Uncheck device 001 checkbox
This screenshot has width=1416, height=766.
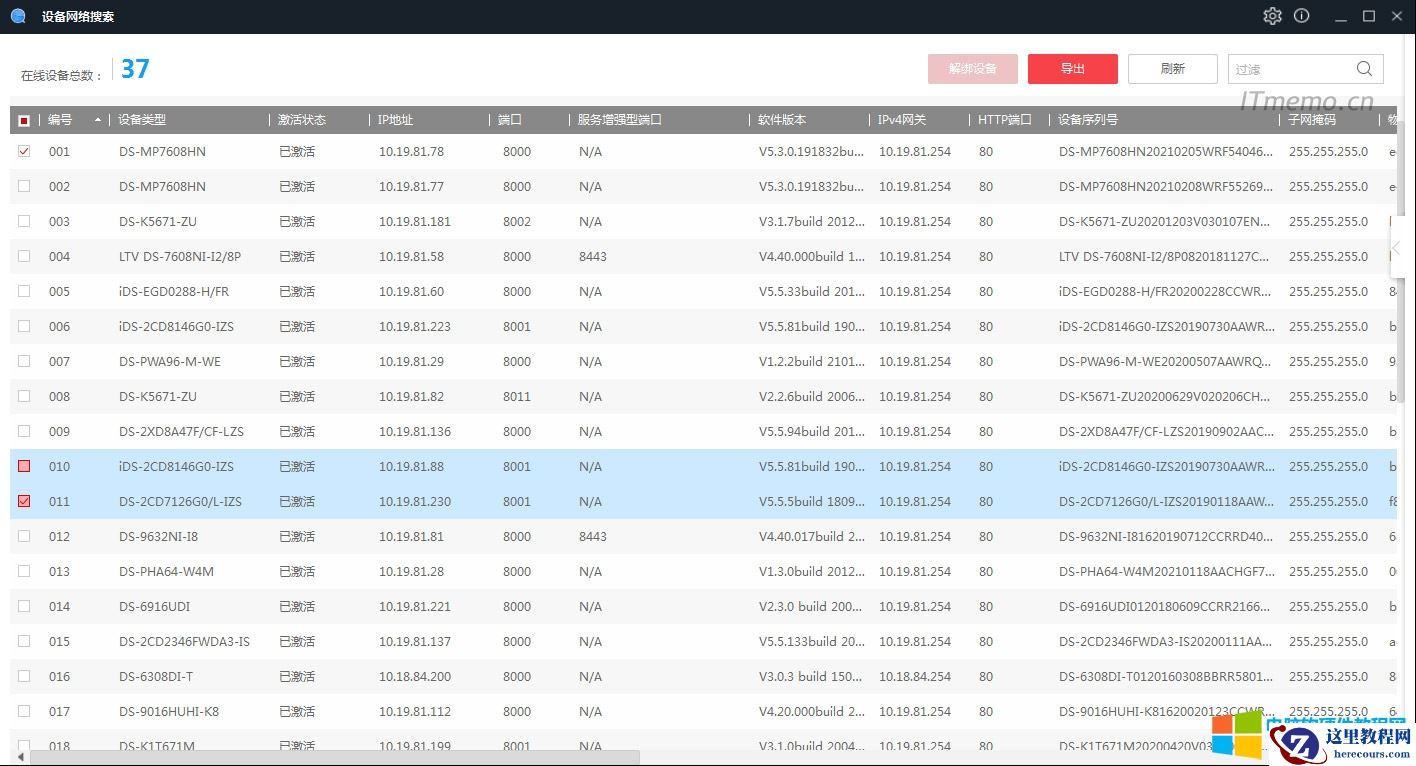[24, 151]
